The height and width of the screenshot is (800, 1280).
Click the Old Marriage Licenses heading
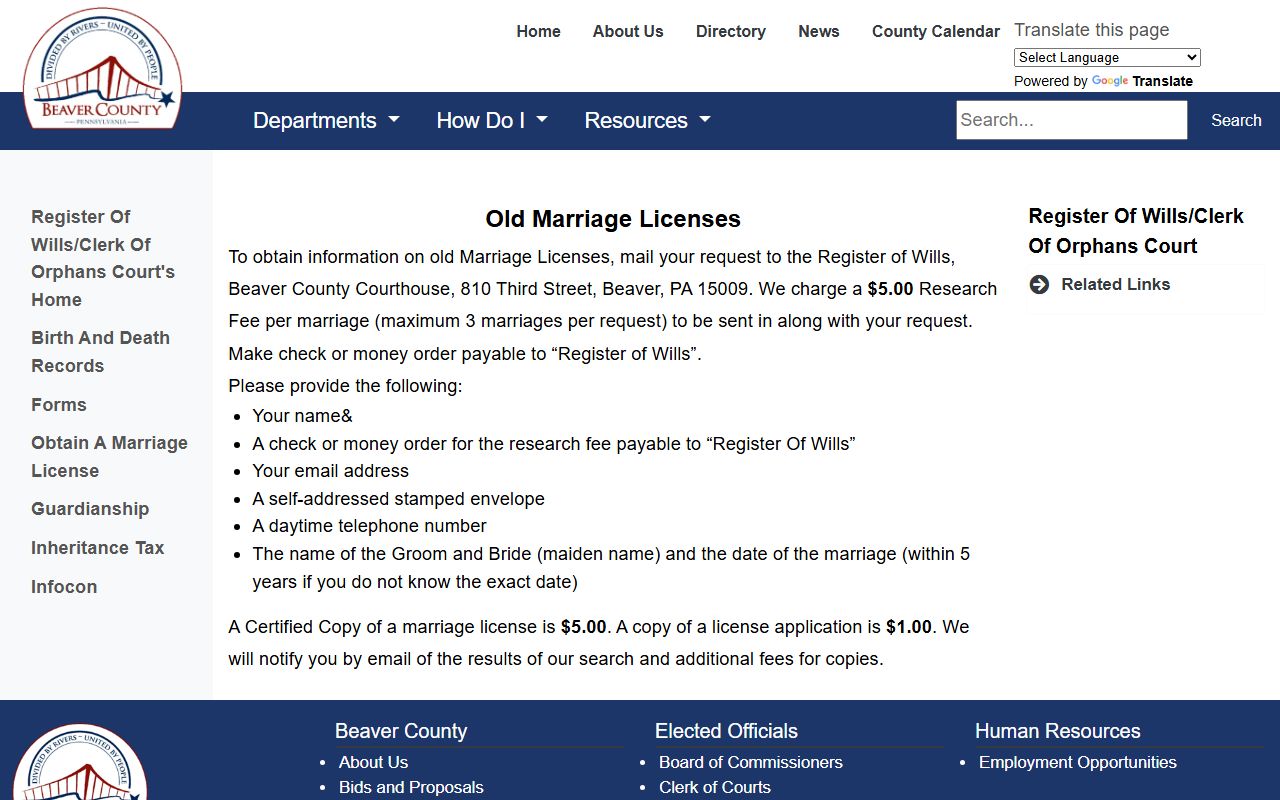(613, 219)
